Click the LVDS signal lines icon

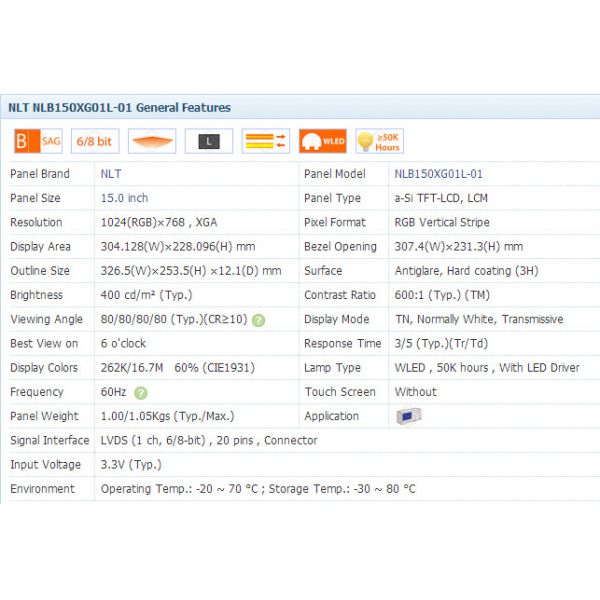pos(266,141)
